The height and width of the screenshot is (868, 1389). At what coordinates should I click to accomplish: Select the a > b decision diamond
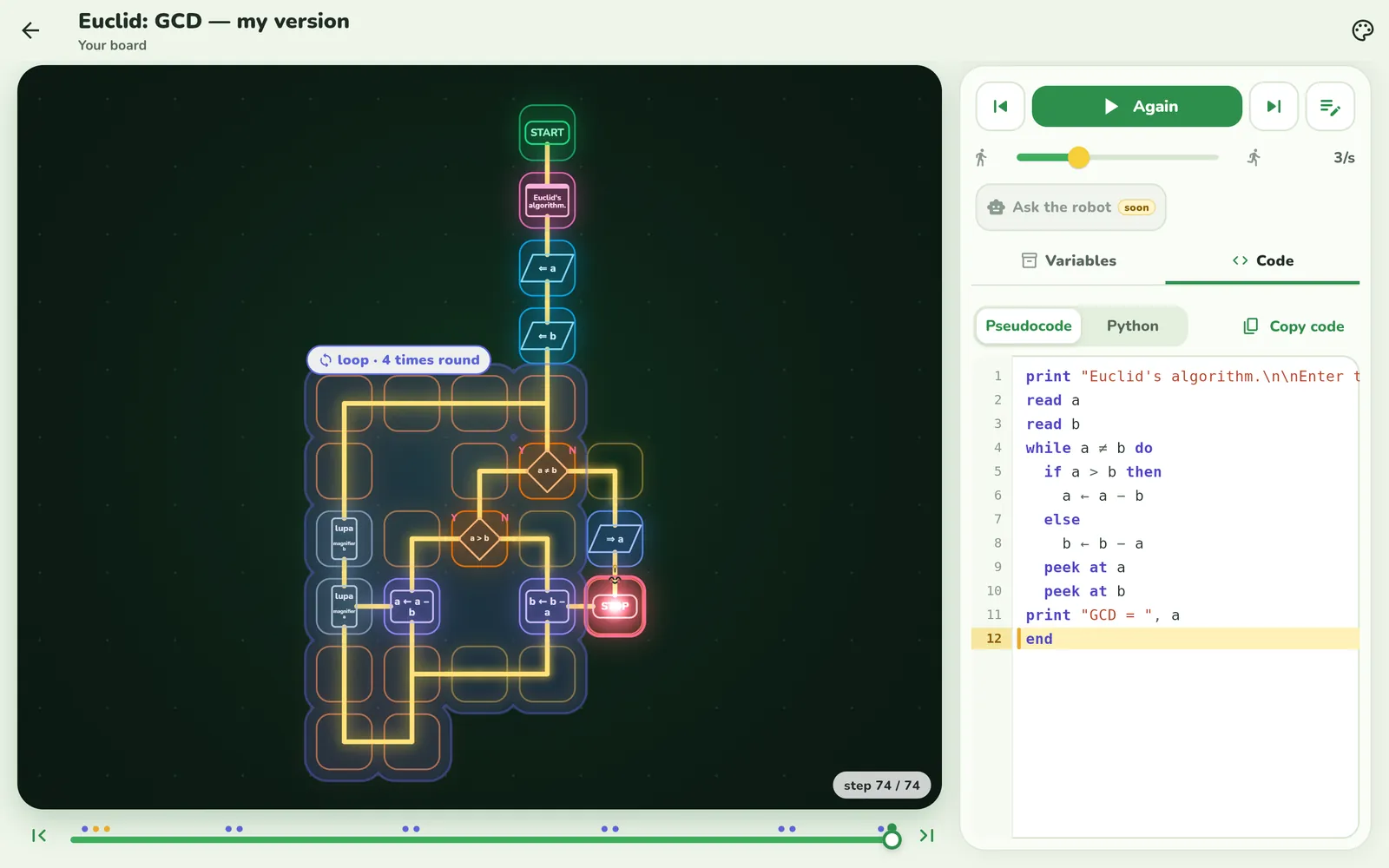(x=479, y=539)
